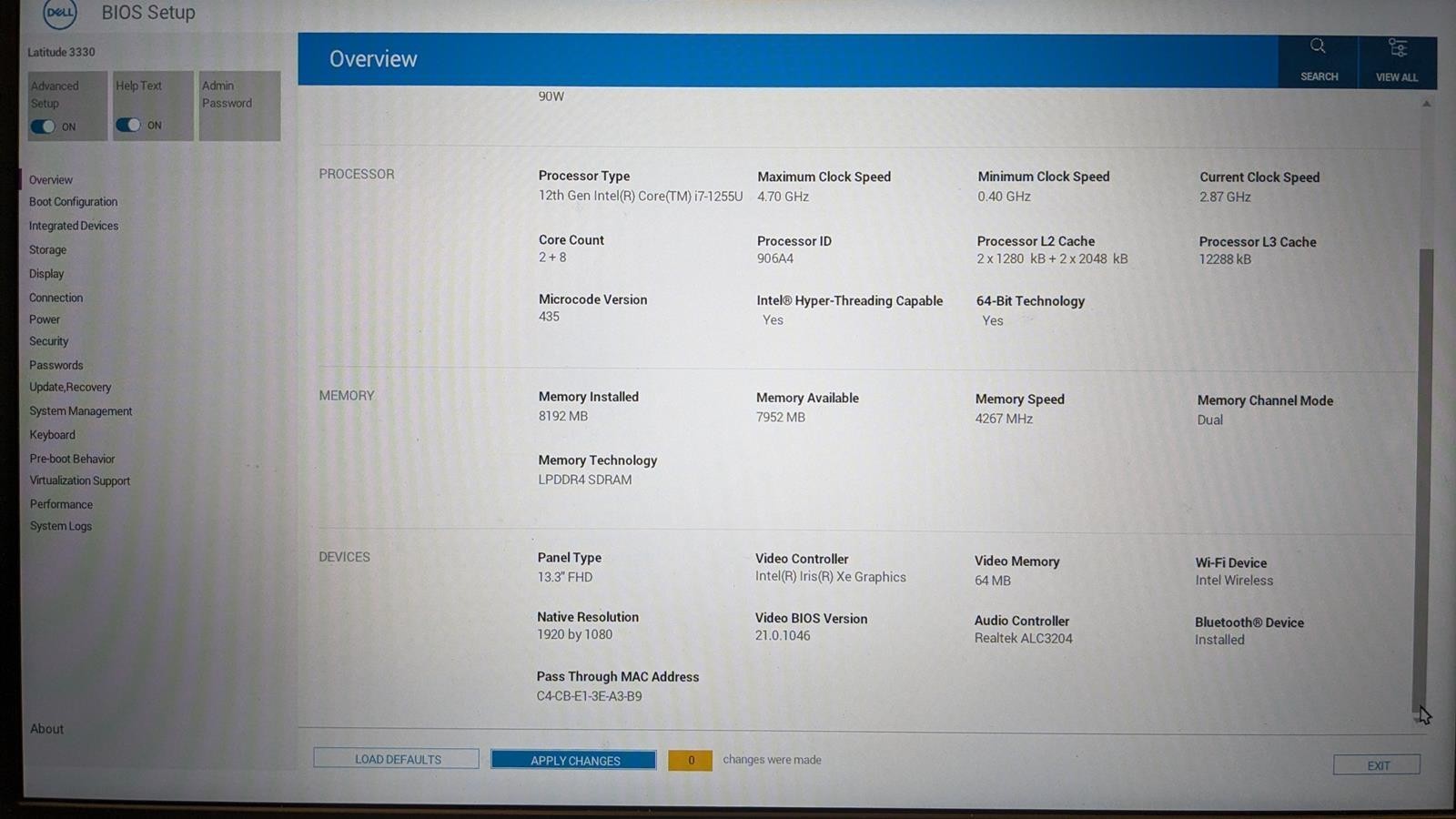Click Native Resolution value 1920 by 1080
Viewport: 1456px width, 819px height.
[574, 634]
